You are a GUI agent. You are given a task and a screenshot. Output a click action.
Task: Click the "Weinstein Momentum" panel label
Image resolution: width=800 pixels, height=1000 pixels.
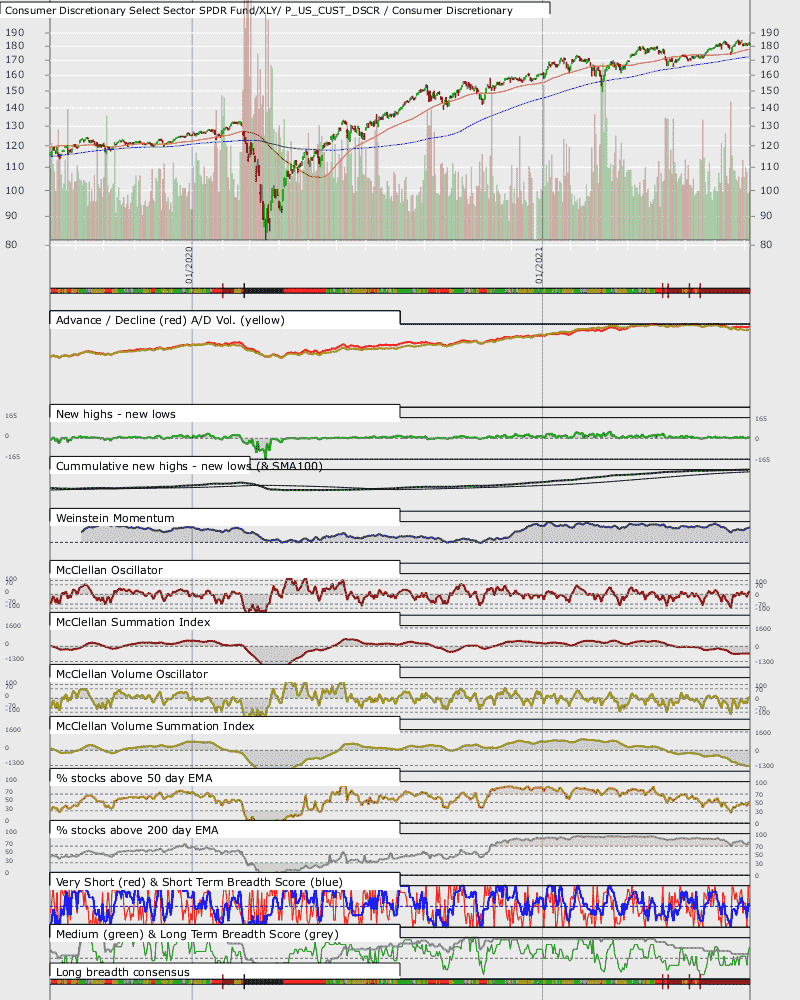[x=115, y=518]
